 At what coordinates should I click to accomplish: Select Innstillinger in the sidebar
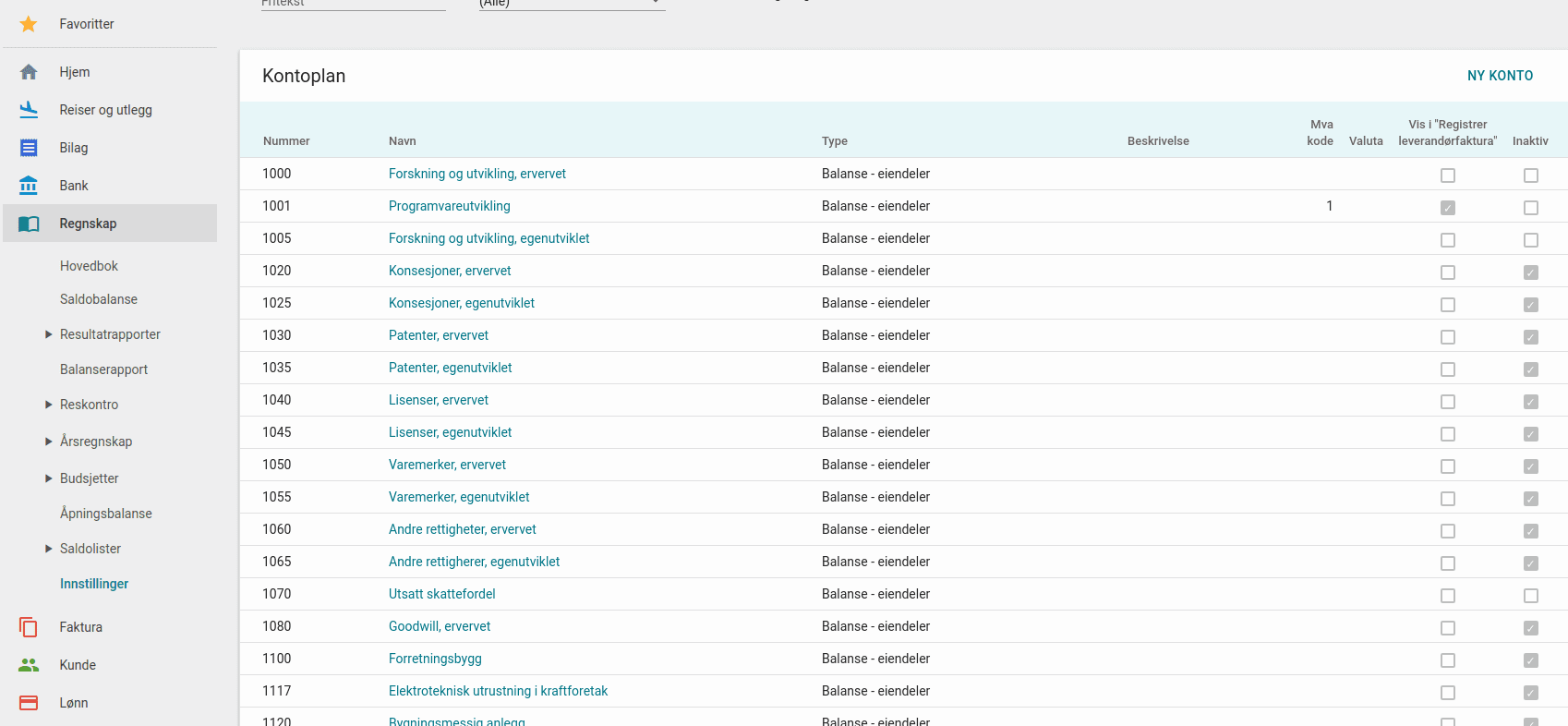[x=94, y=584]
